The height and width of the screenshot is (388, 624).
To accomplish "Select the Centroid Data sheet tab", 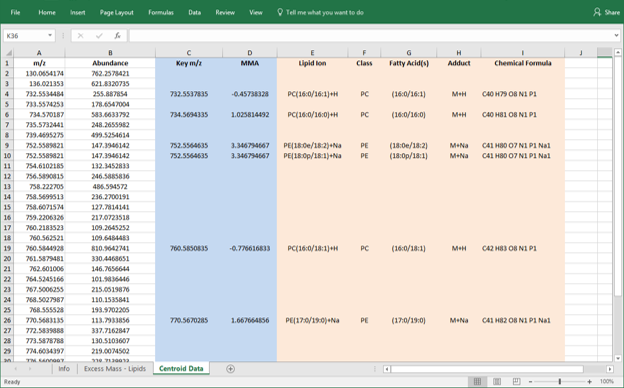I will pos(181,369).
